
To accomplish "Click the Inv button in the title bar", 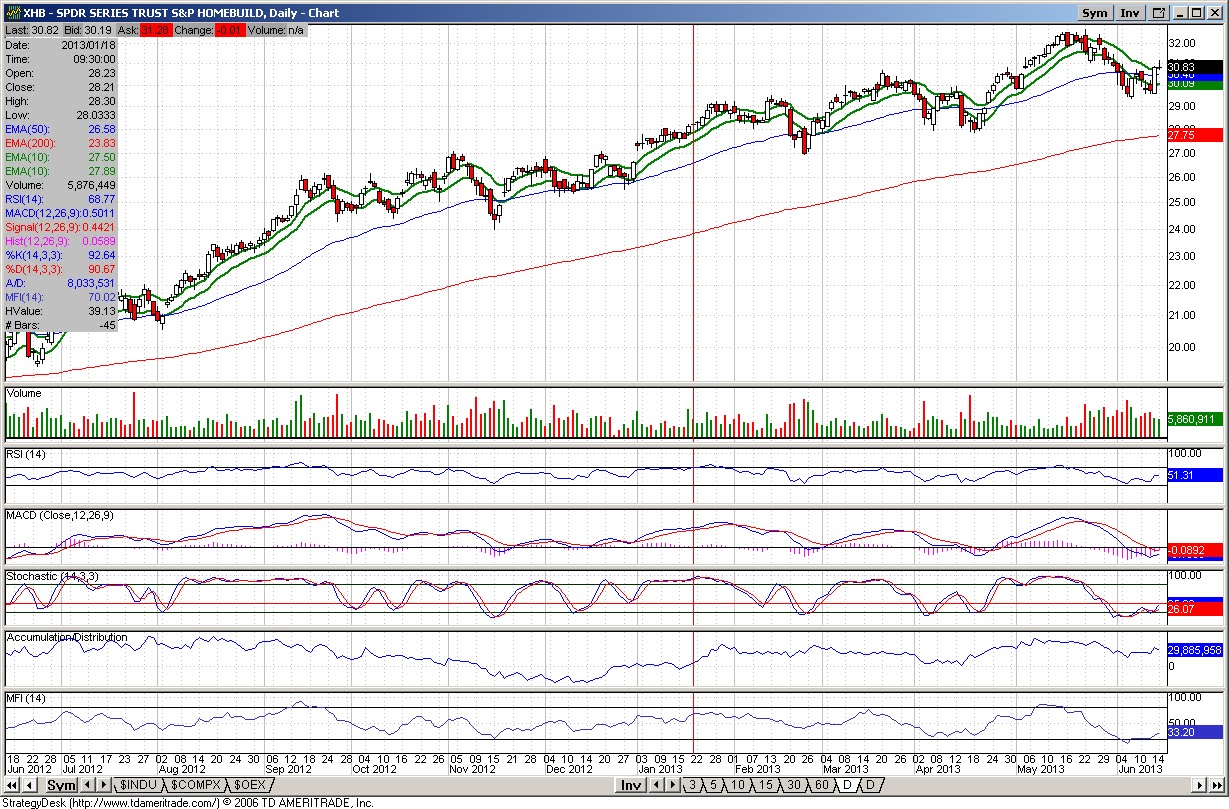I will (x=1129, y=13).
